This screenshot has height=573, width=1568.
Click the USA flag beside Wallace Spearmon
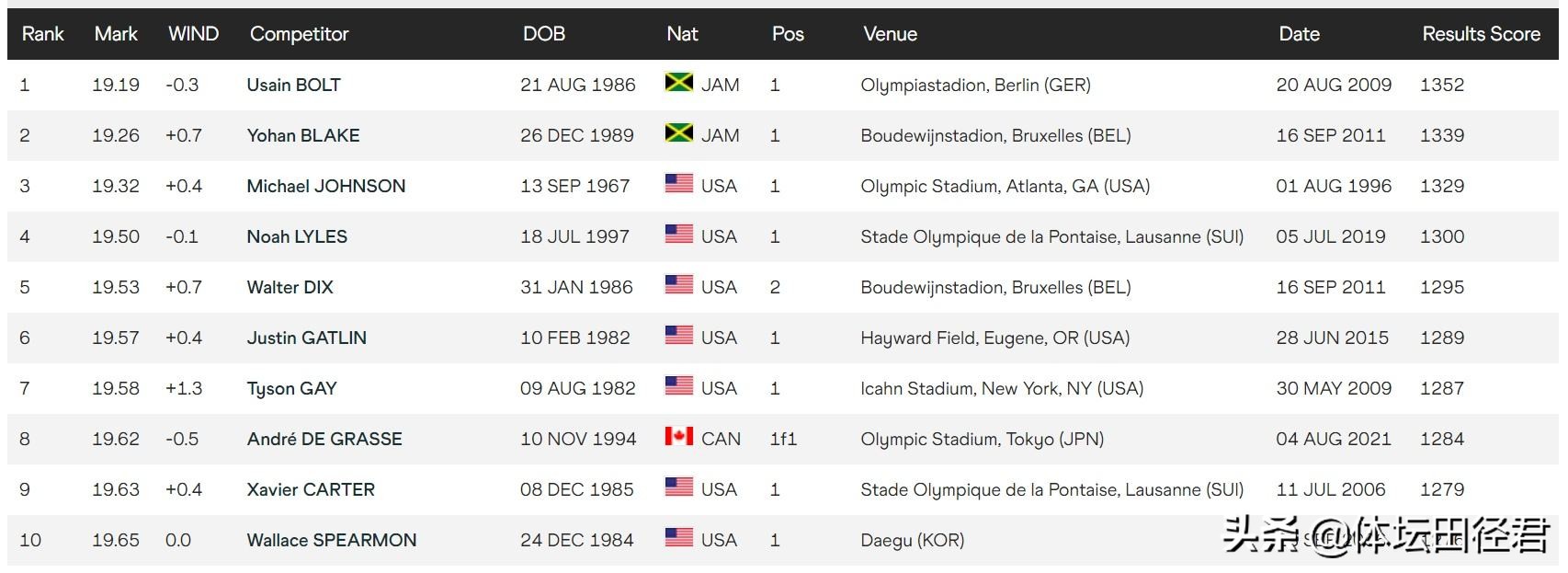678,538
